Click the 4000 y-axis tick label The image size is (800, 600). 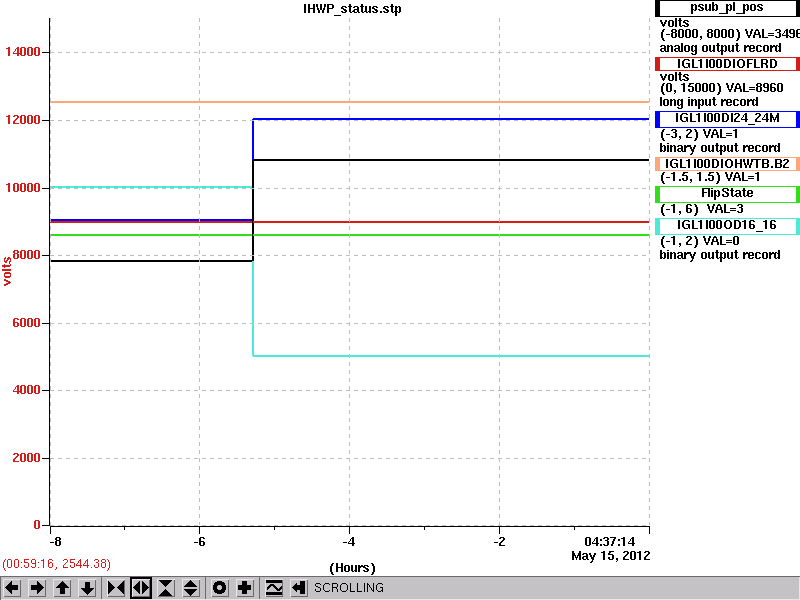click(x=26, y=390)
